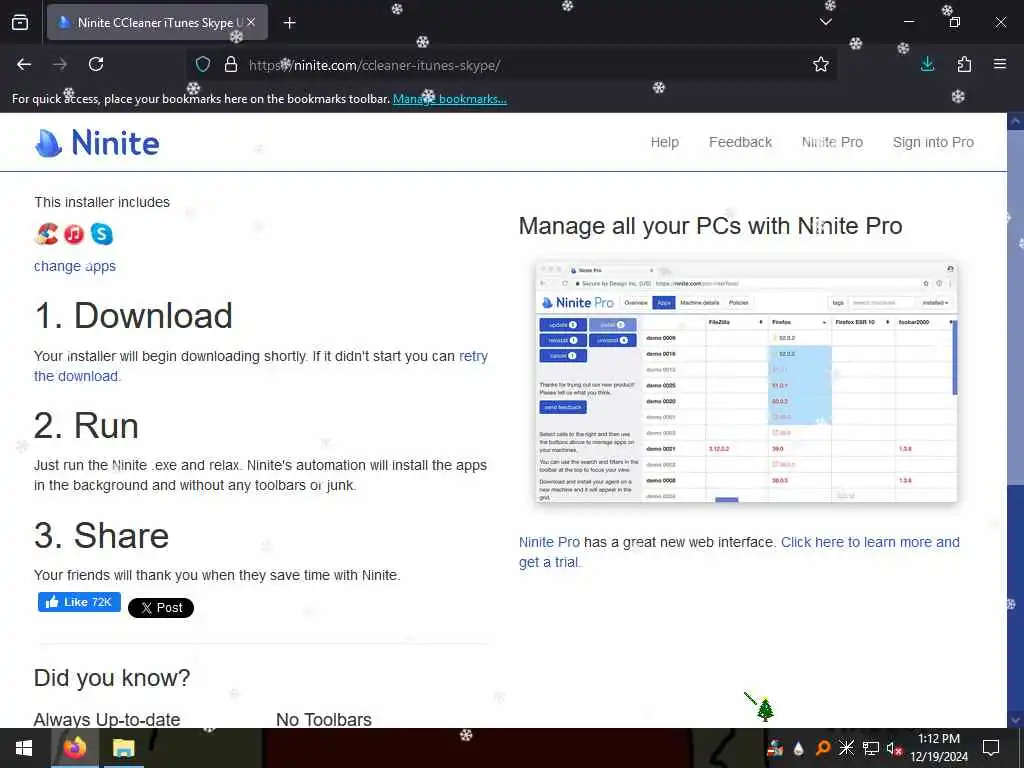Screen dimensions: 1024x768
Task: Click here to learn more trial link
Action: [870, 542]
